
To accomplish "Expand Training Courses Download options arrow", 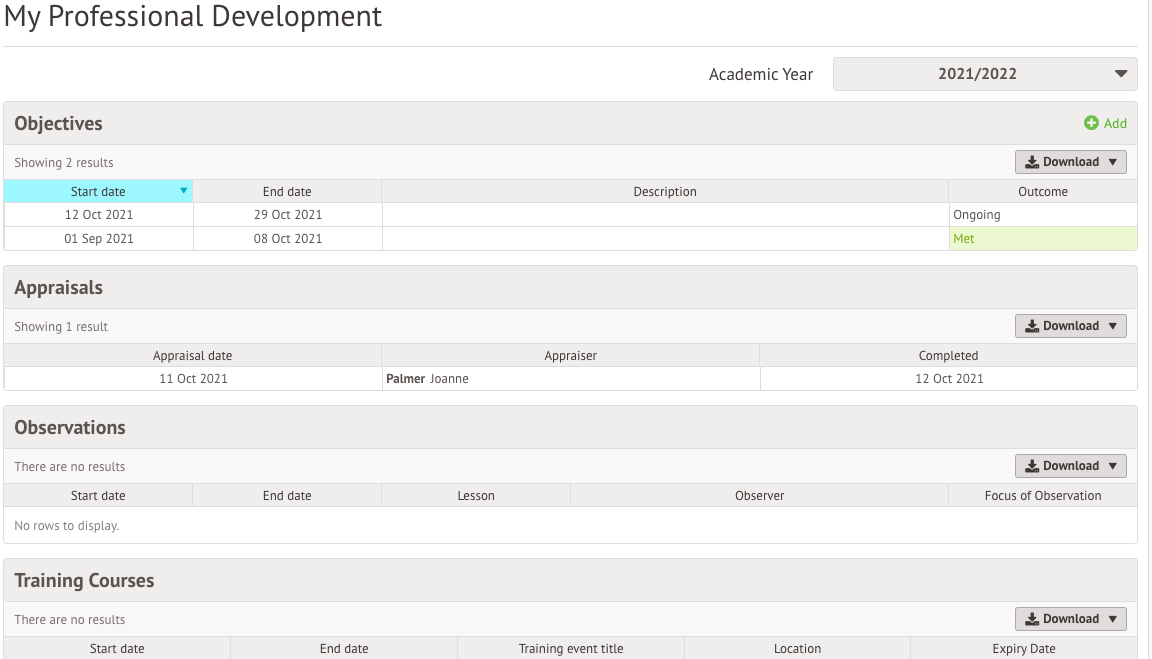I will click(x=1113, y=619).
